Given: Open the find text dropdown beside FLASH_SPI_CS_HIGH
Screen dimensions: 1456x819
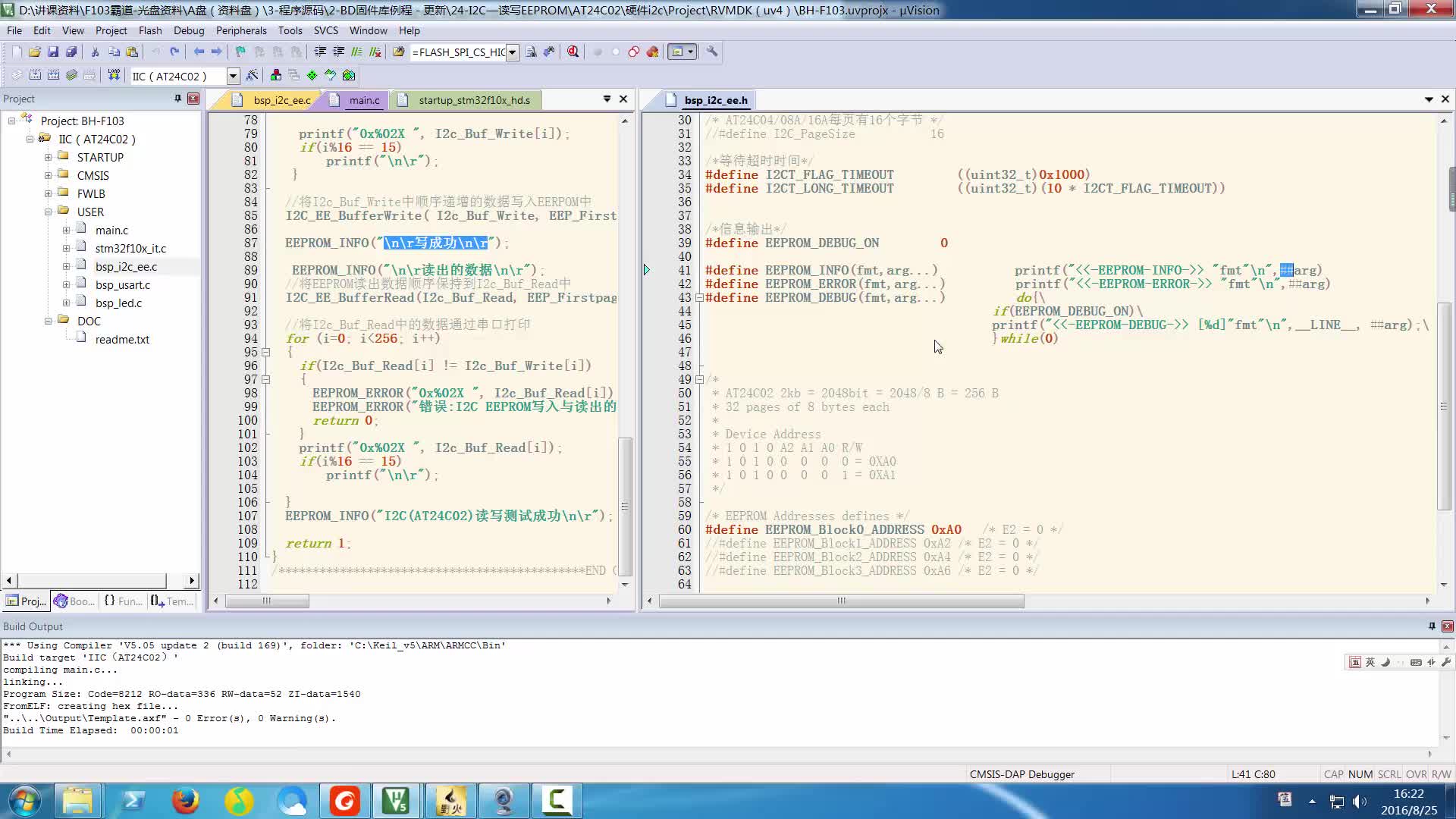Looking at the screenshot, I should tap(513, 52).
